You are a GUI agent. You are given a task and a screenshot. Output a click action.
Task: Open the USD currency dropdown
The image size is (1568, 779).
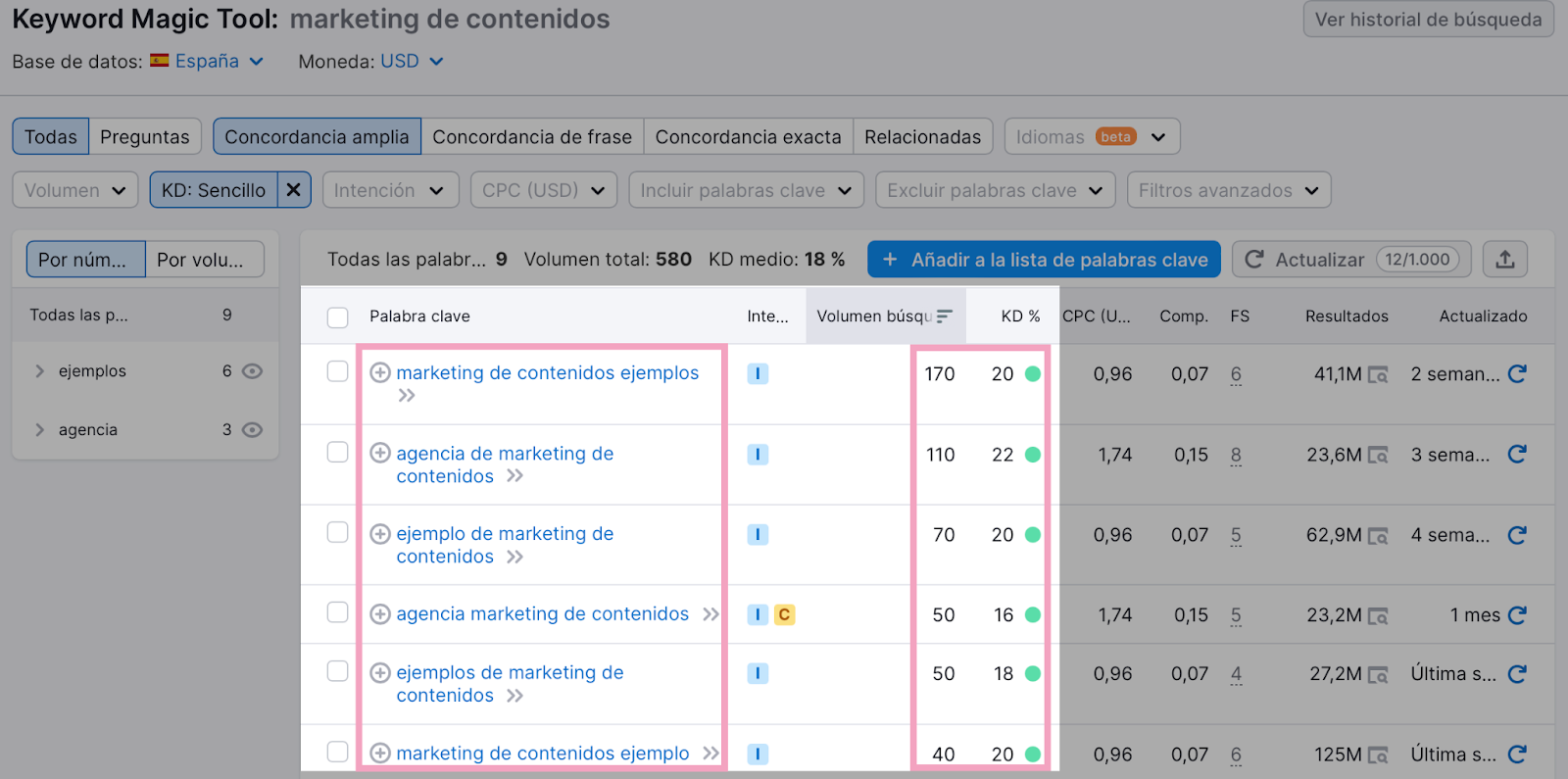pyautogui.click(x=412, y=61)
